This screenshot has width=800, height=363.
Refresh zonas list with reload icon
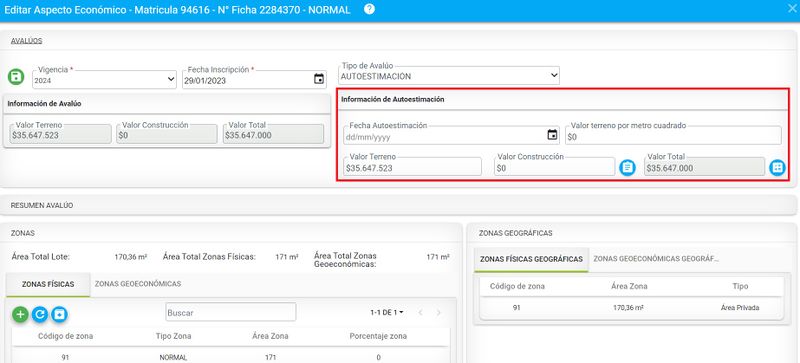pos(40,314)
